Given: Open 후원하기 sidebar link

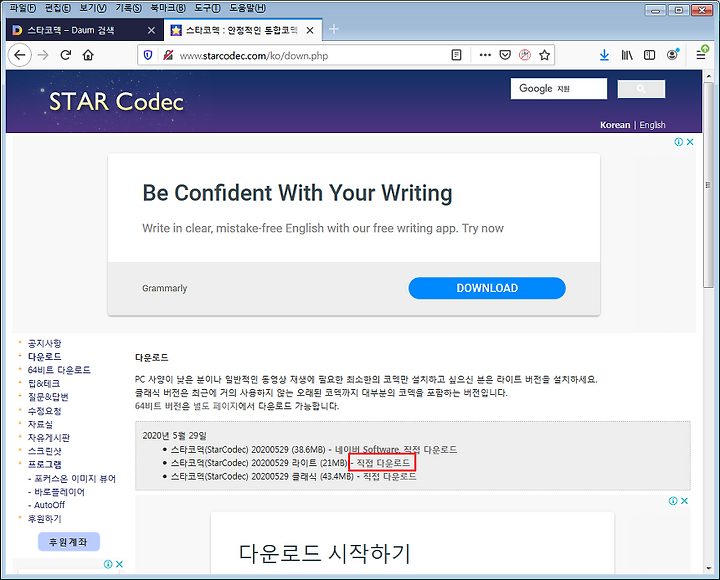Looking at the screenshot, I should click(x=44, y=518).
